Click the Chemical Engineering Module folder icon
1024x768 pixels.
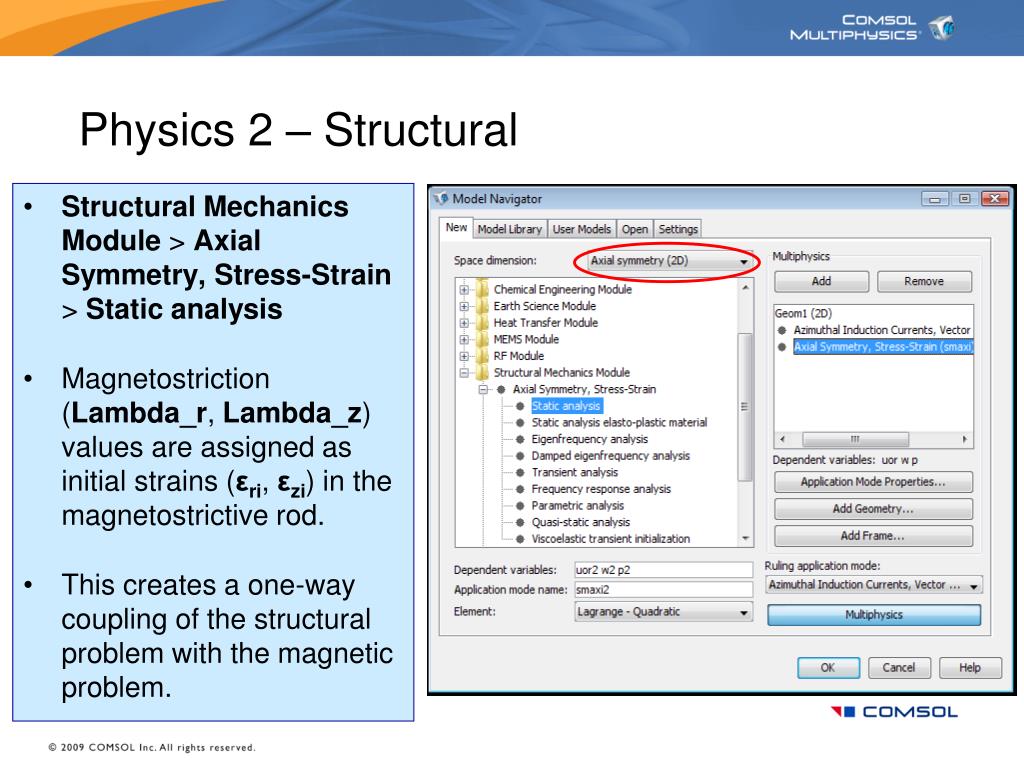click(x=482, y=289)
